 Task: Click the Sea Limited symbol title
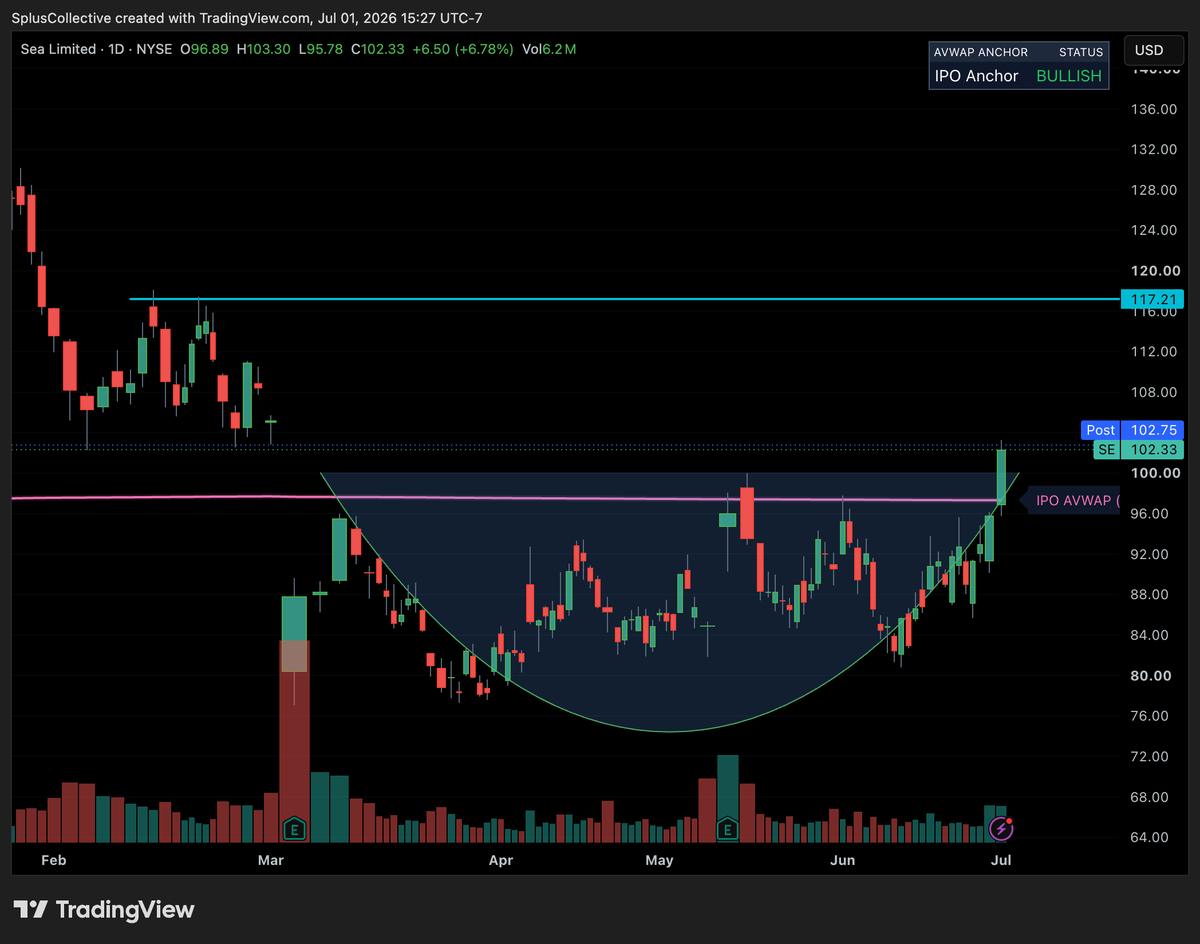click(58, 49)
